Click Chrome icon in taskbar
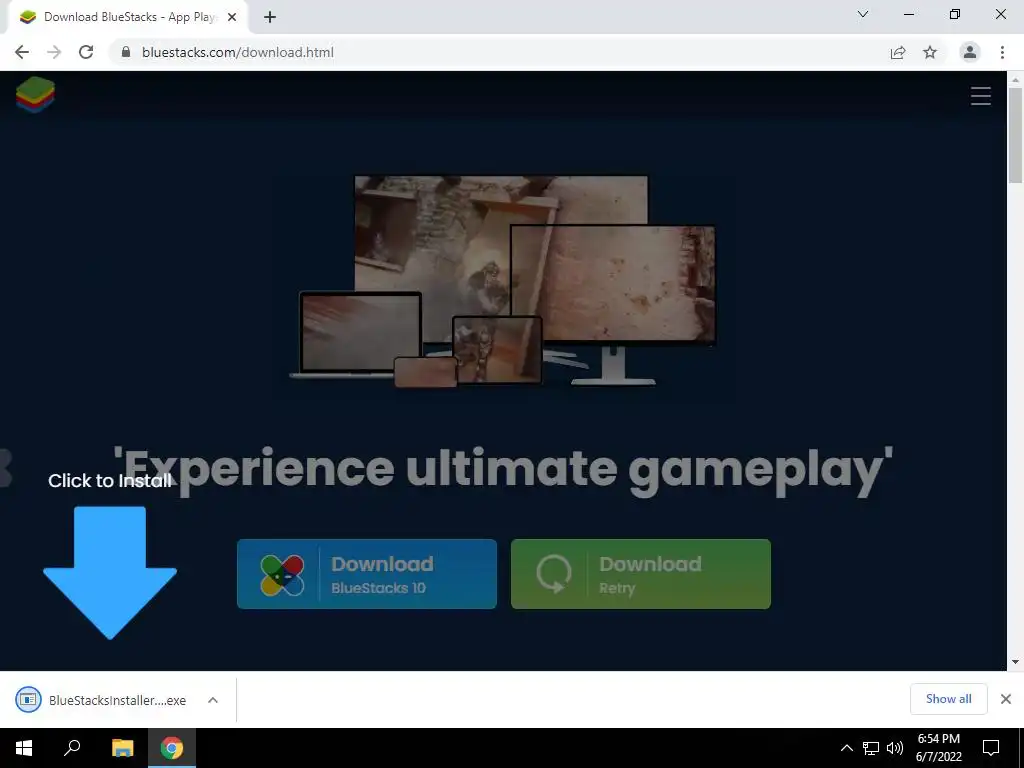Image resolution: width=1024 pixels, height=768 pixels. pyautogui.click(x=172, y=748)
